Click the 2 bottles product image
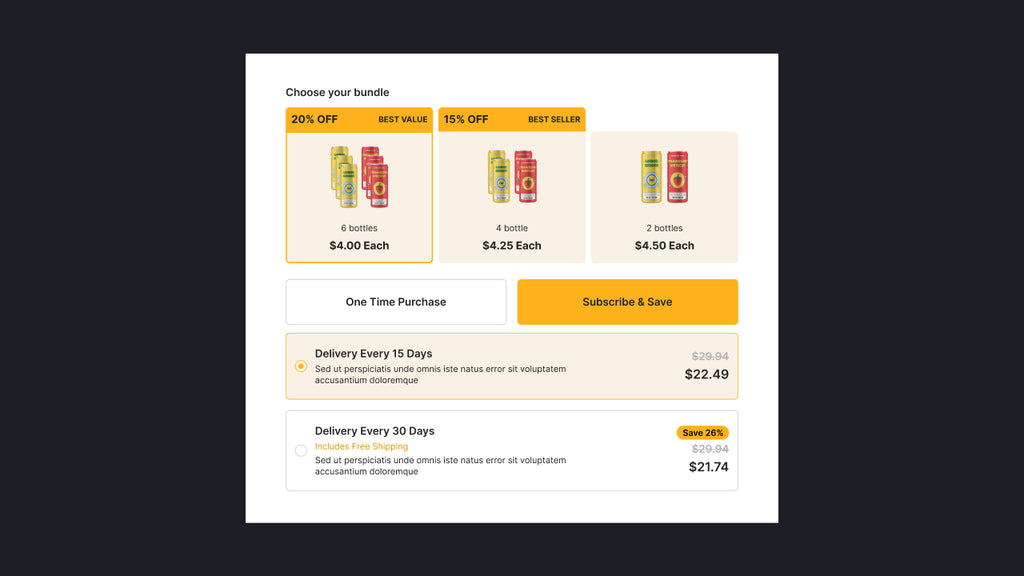This screenshot has width=1024, height=576. pyautogui.click(x=664, y=177)
